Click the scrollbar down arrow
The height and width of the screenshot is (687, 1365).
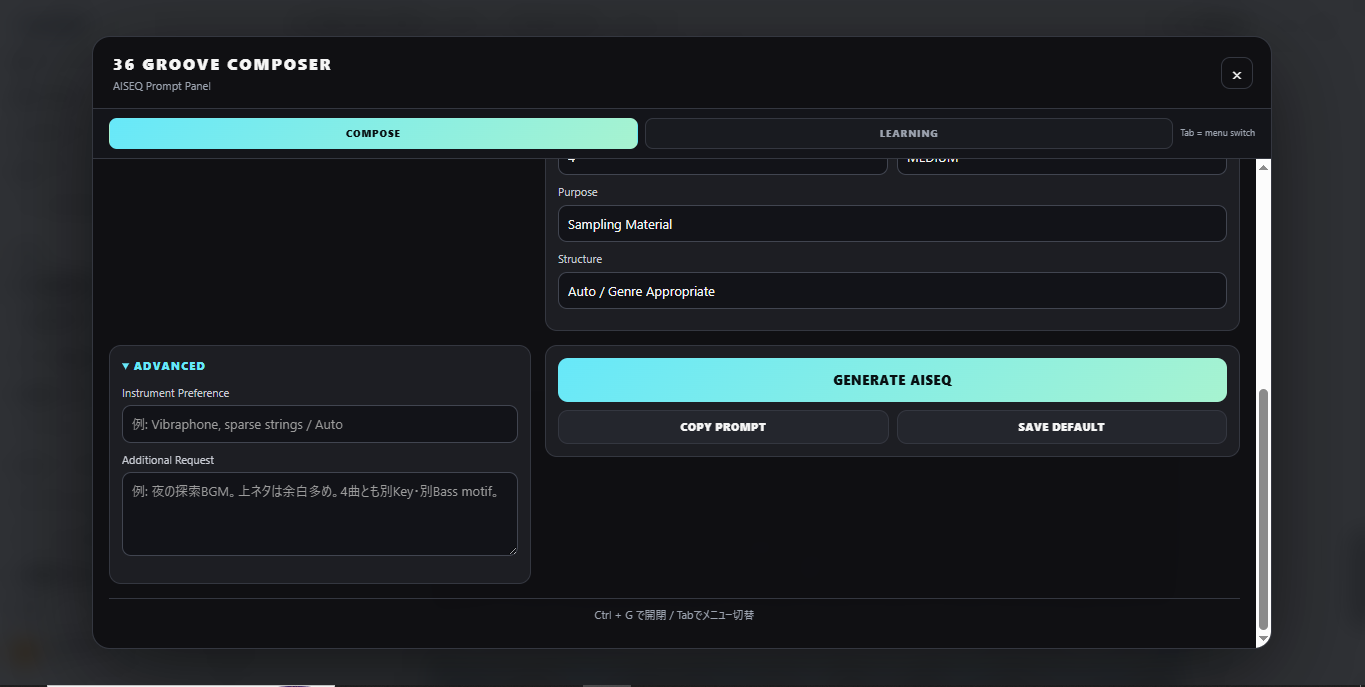click(x=1263, y=638)
